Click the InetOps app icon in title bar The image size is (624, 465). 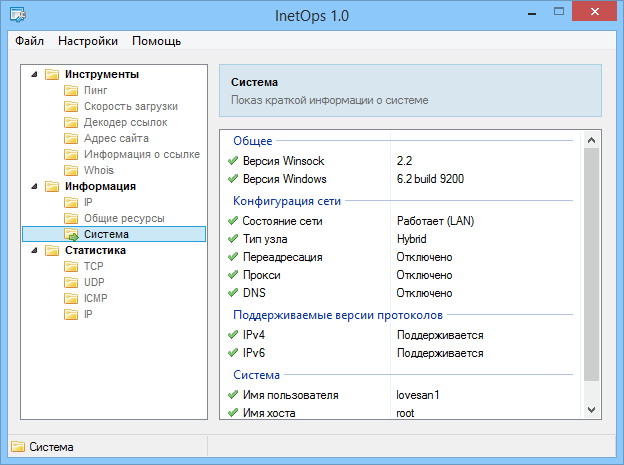pos(18,14)
